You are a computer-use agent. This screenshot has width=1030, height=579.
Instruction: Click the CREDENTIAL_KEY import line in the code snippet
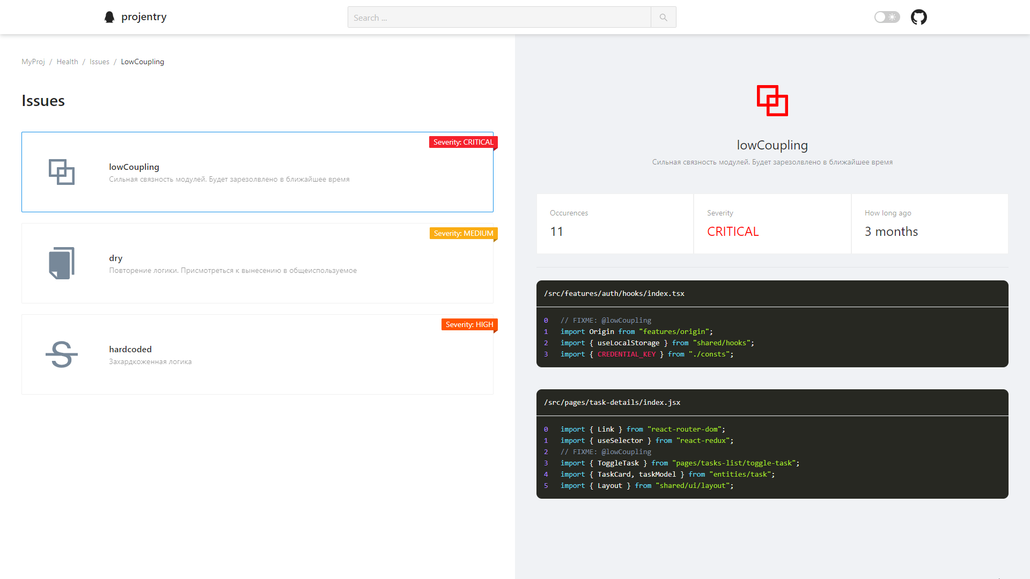point(647,353)
